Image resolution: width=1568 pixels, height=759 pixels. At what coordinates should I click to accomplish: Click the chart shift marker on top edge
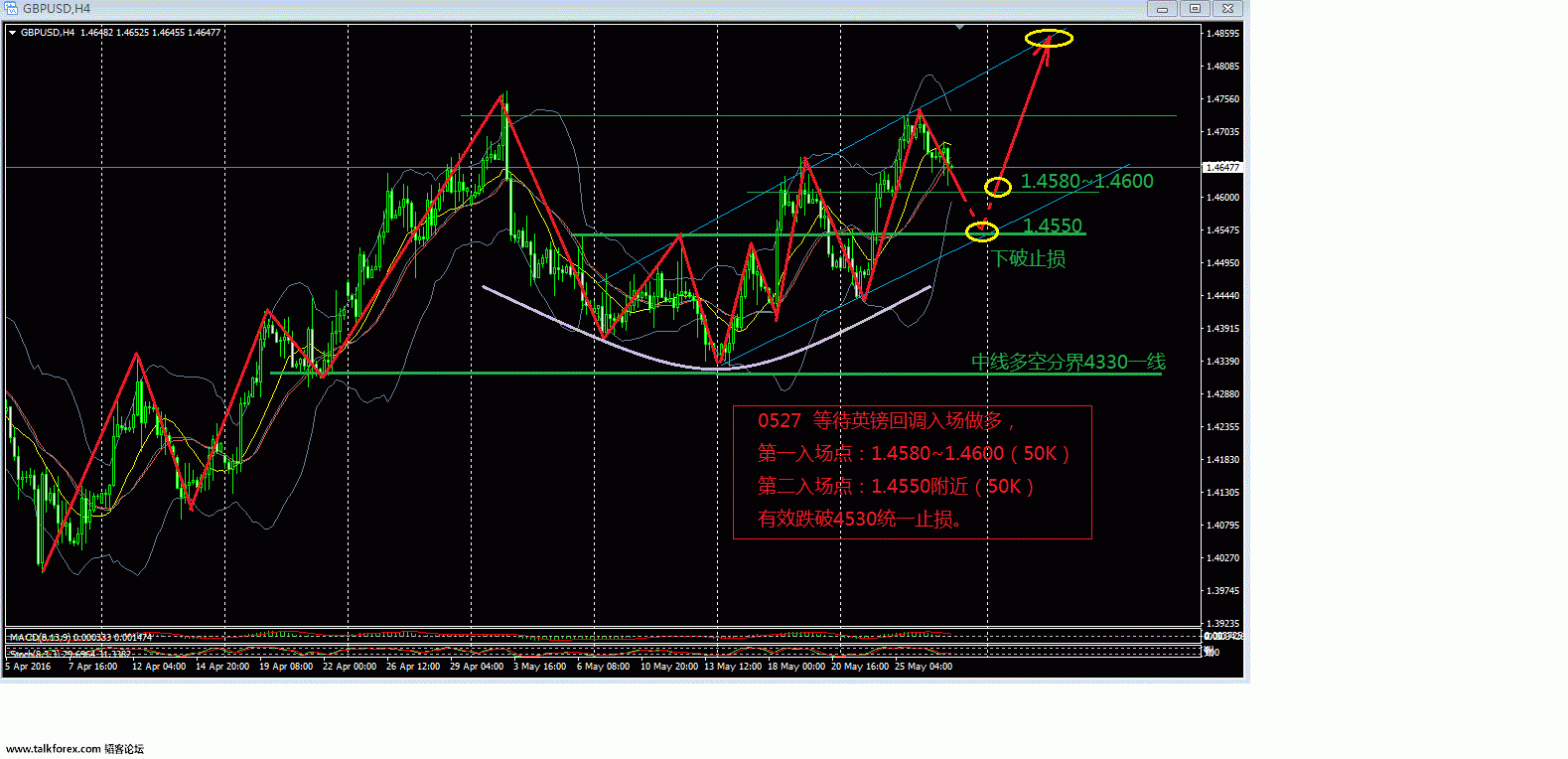pos(959,28)
